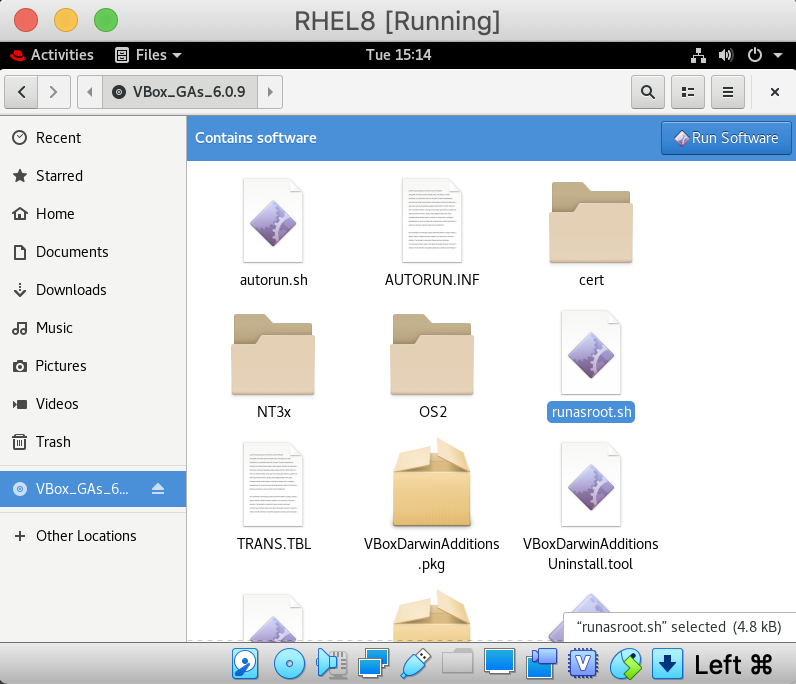Eject the VBox_GAs disc
The height and width of the screenshot is (684, 796).
(158, 489)
